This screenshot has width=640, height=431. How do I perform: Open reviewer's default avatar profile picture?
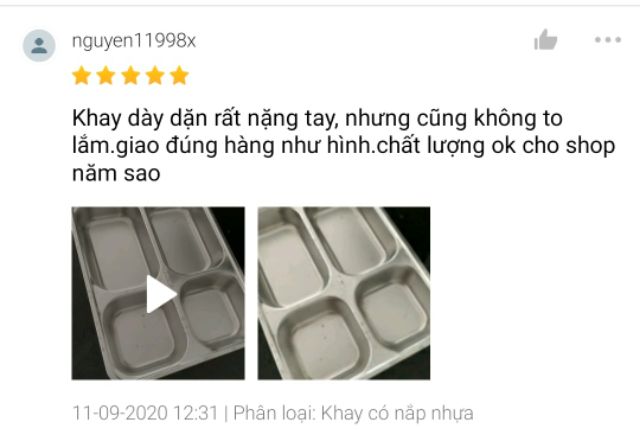click(x=39, y=45)
